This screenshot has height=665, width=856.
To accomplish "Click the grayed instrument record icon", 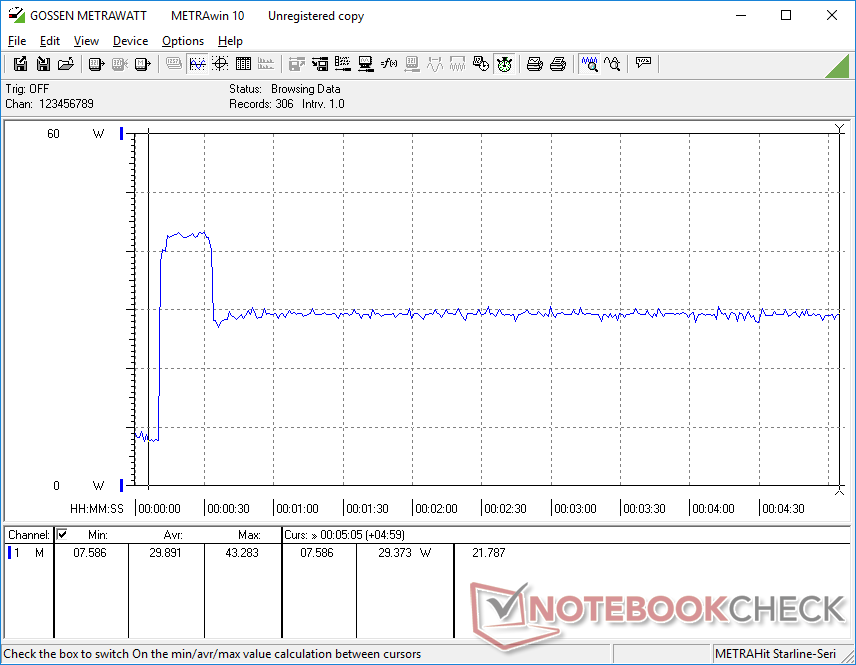I will (120, 64).
